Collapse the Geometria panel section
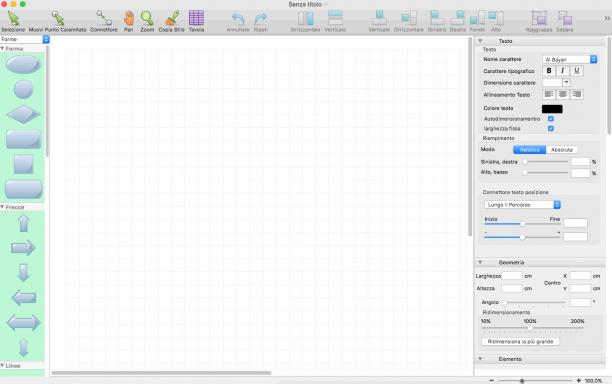This screenshot has height=384, width=612. pyautogui.click(x=480, y=262)
